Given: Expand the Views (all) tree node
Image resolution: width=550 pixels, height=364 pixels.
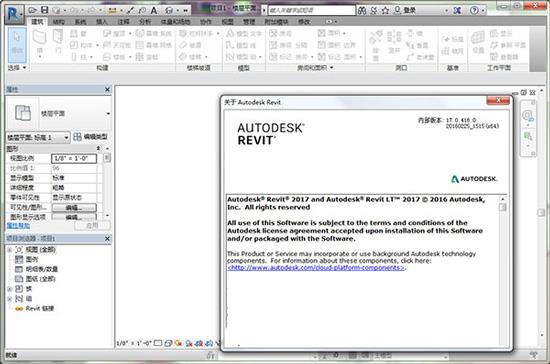Looking at the screenshot, I should tap(9, 250).
